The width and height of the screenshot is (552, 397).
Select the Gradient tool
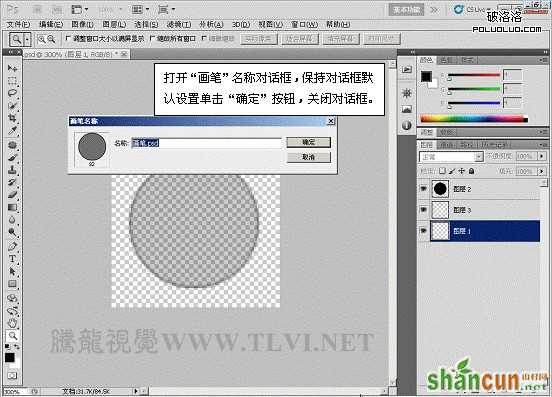[12, 207]
